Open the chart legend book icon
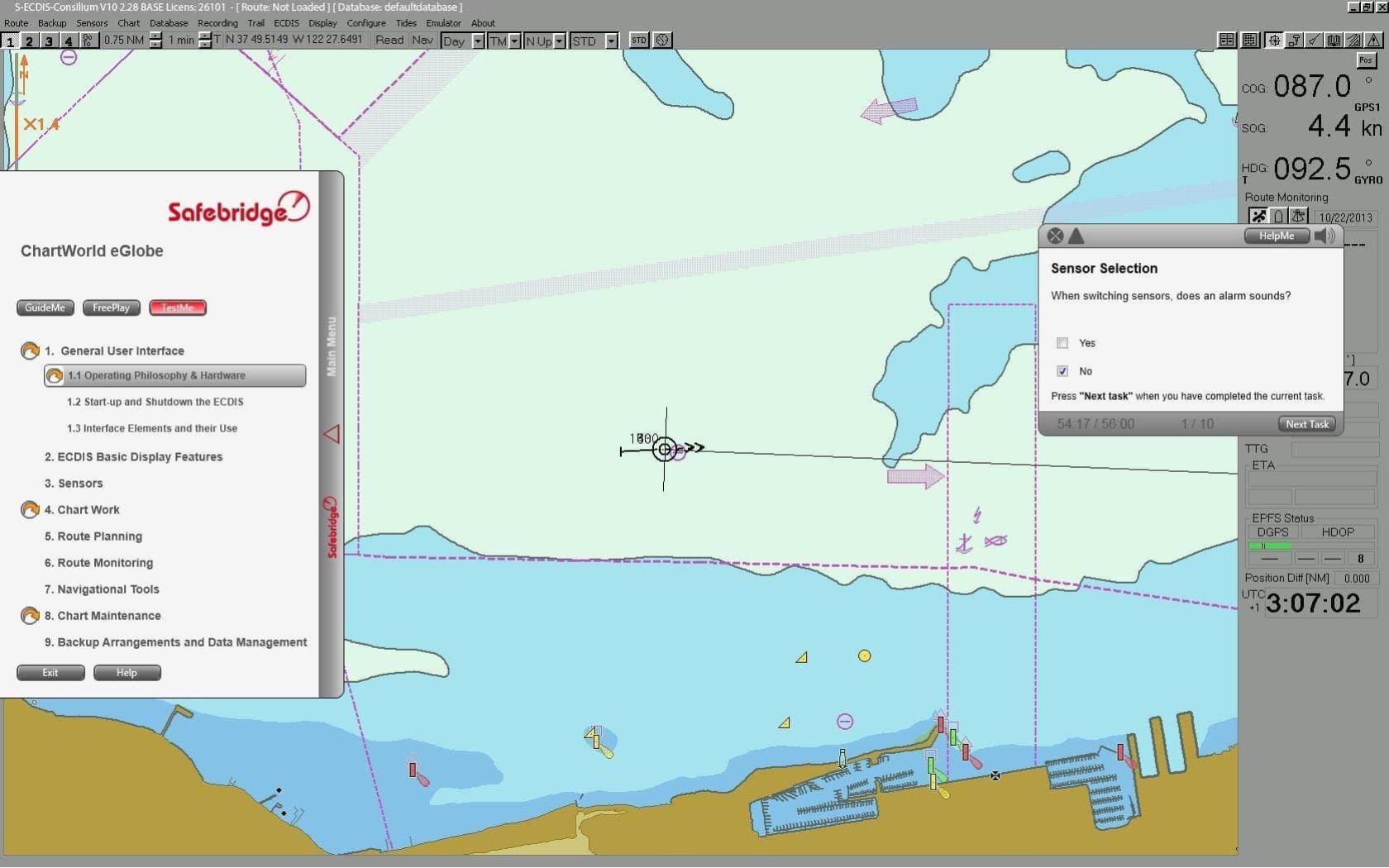This screenshot has width=1389, height=868. click(x=1334, y=40)
